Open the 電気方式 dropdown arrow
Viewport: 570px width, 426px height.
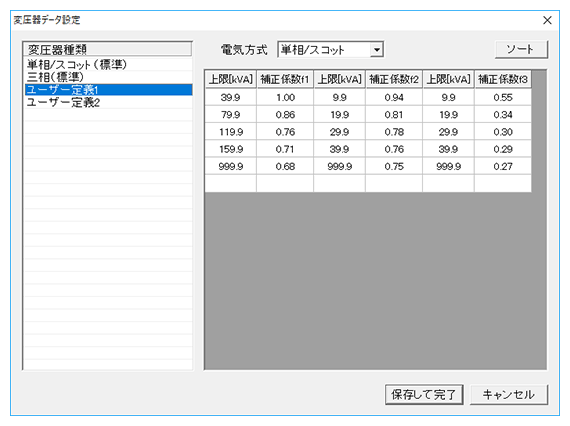click(377, 49)
